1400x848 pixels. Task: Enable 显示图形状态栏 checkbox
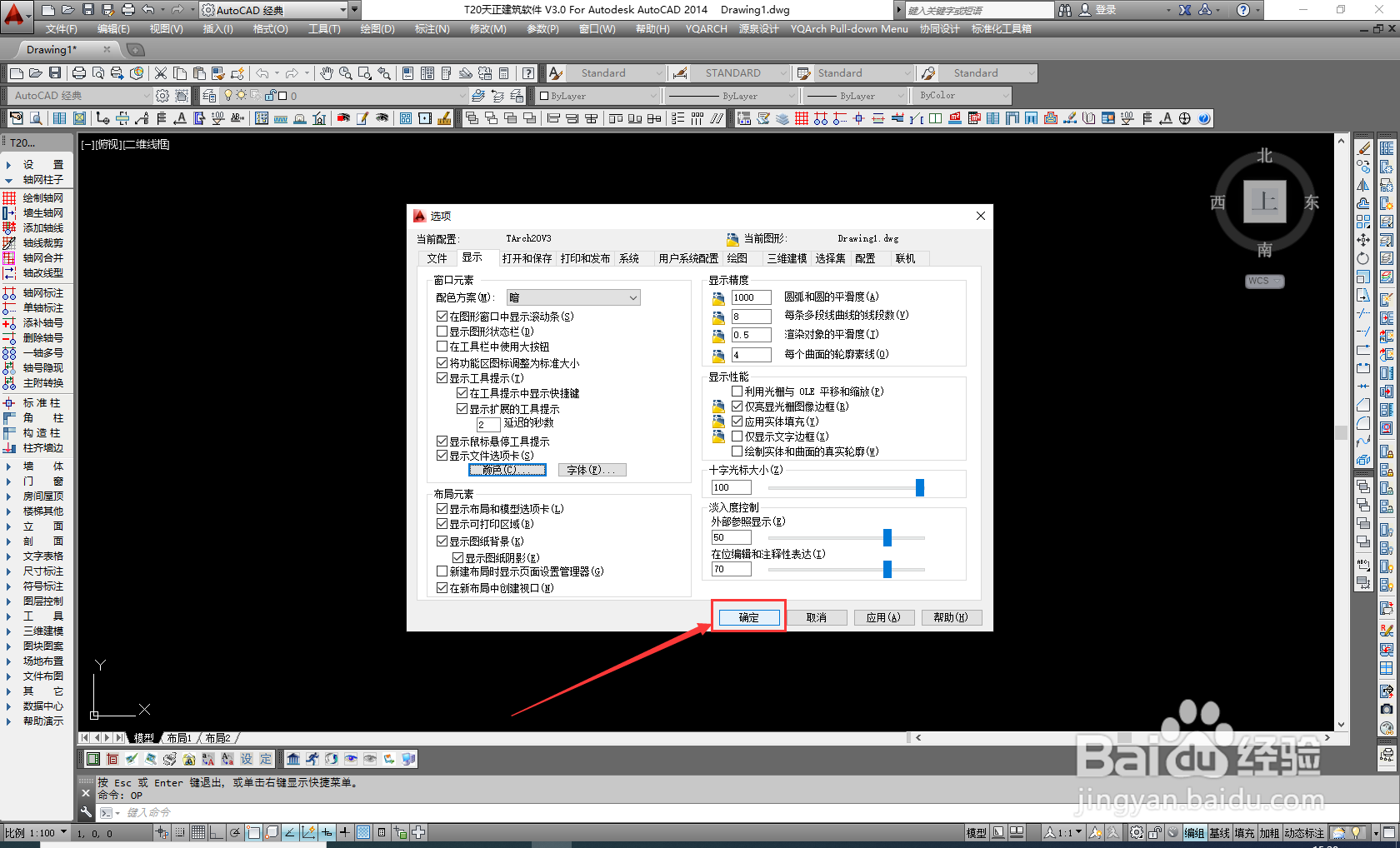coord(442,332)
